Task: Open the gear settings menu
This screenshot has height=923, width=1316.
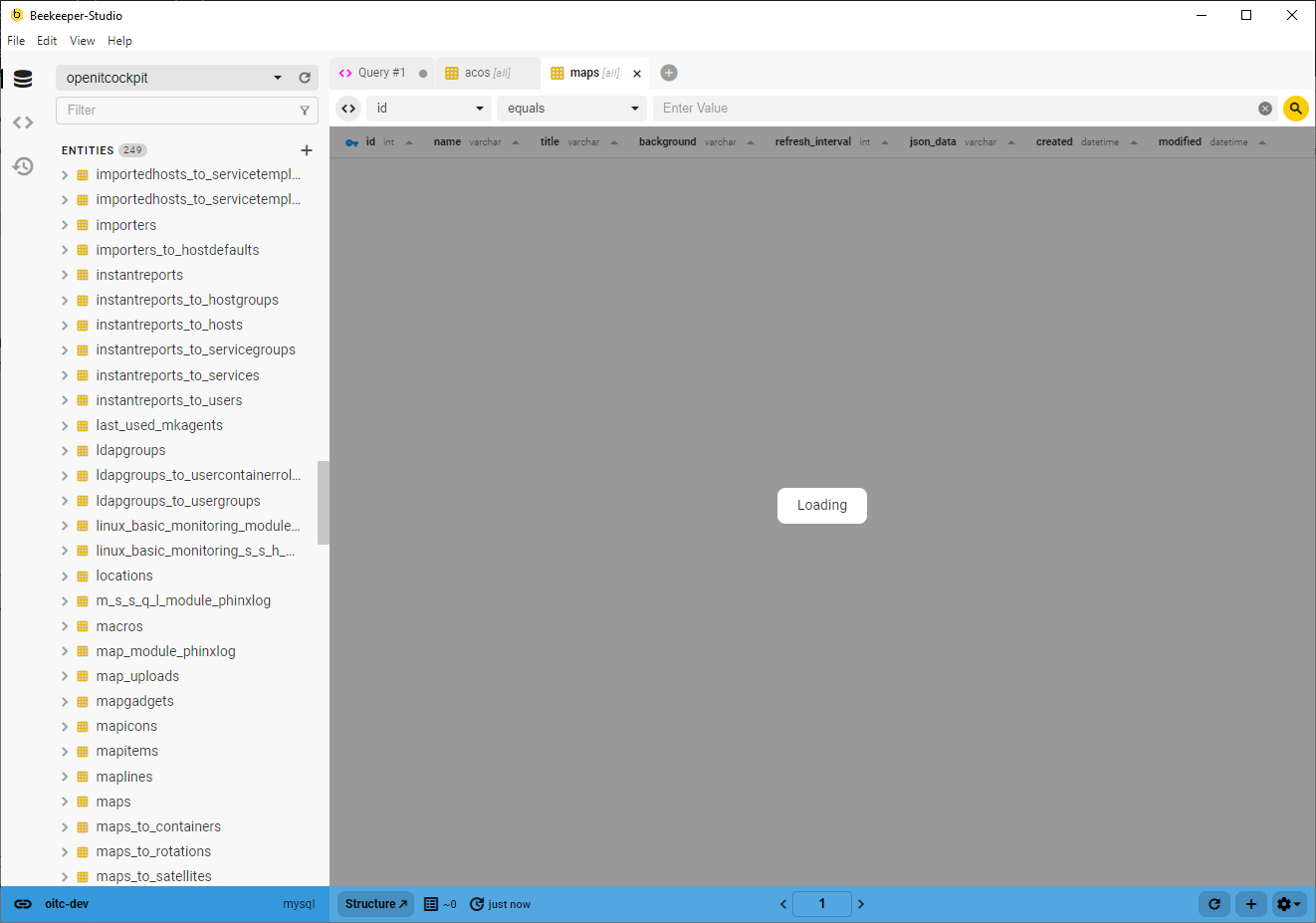Action: 1288,904
